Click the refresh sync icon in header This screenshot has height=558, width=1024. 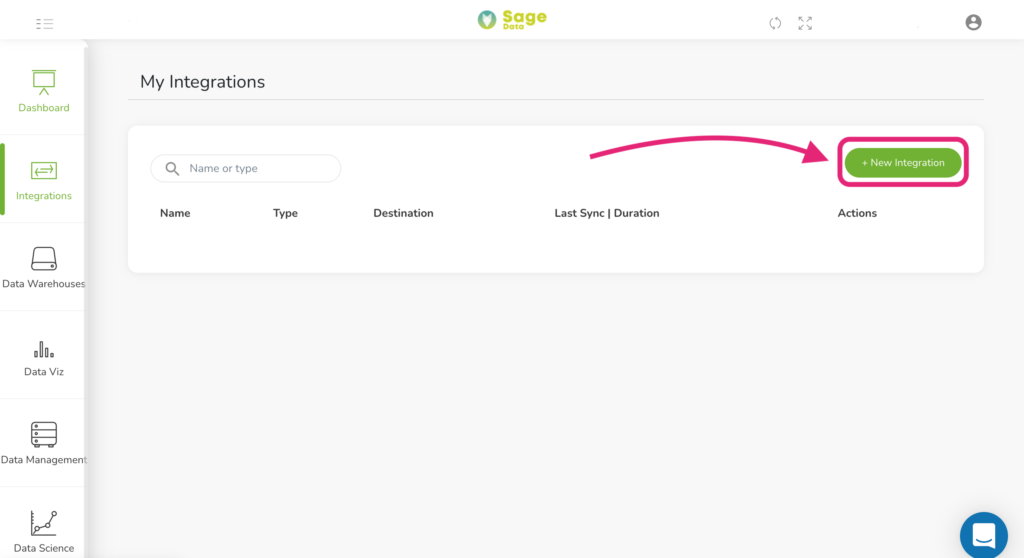775,24
